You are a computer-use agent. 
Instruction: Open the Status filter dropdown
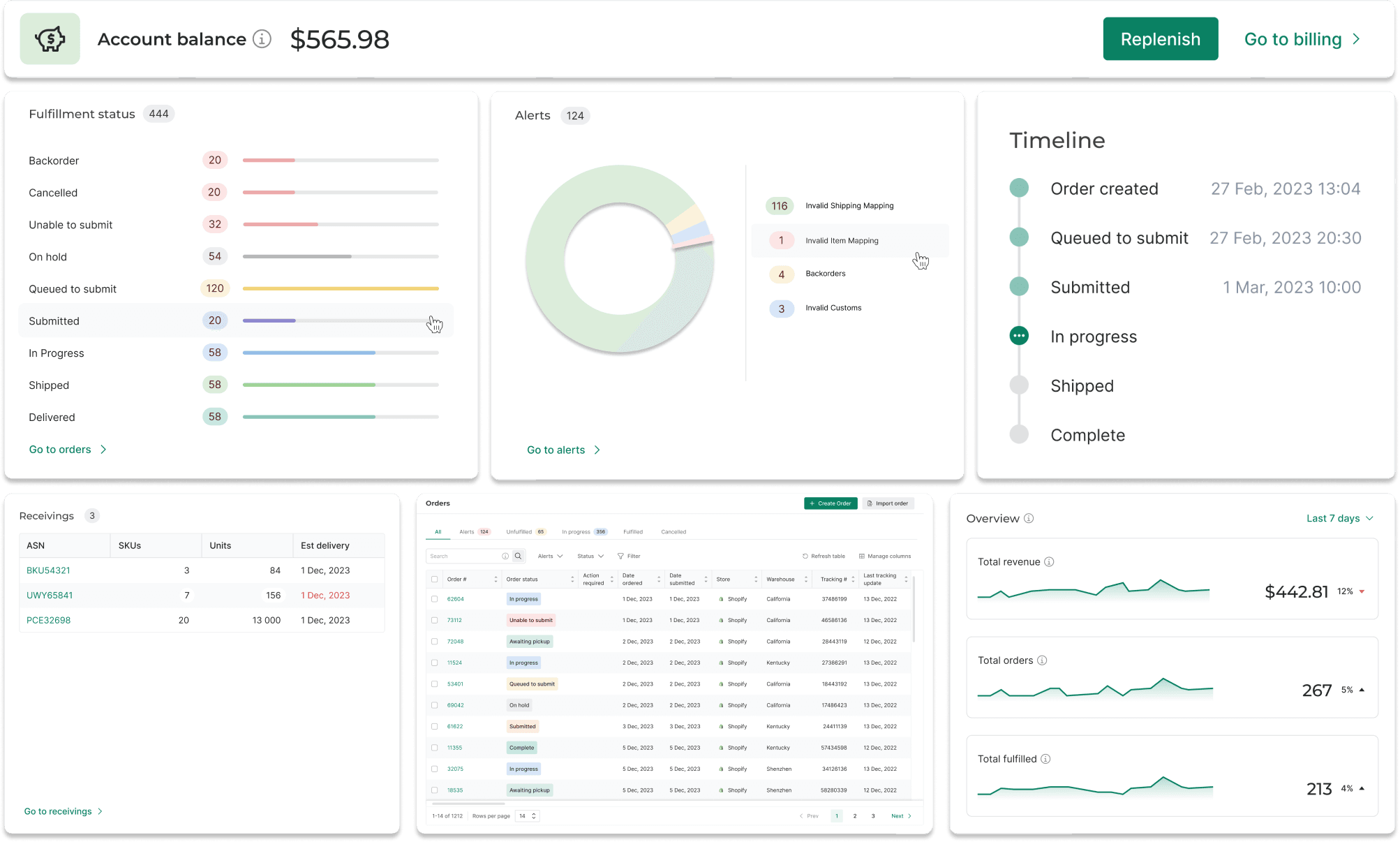tap(590, 556)
